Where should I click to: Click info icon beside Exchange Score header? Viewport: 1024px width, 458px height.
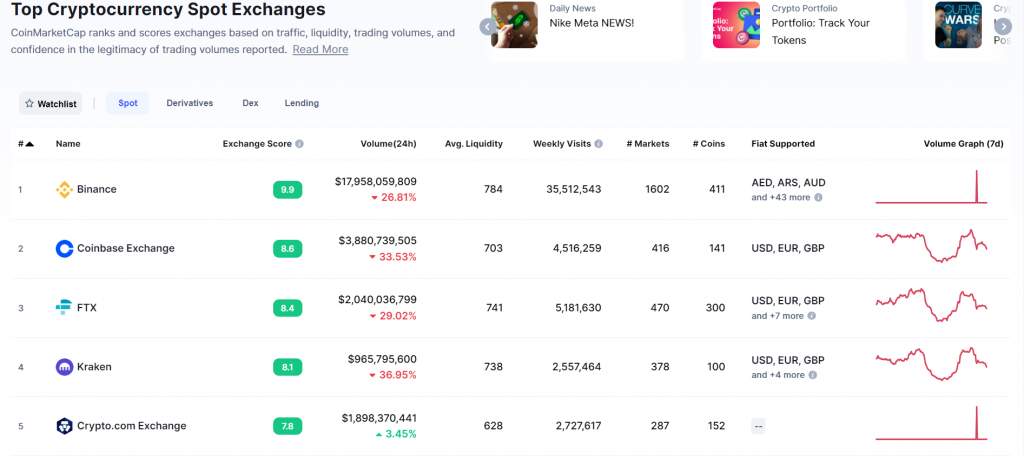300,144
